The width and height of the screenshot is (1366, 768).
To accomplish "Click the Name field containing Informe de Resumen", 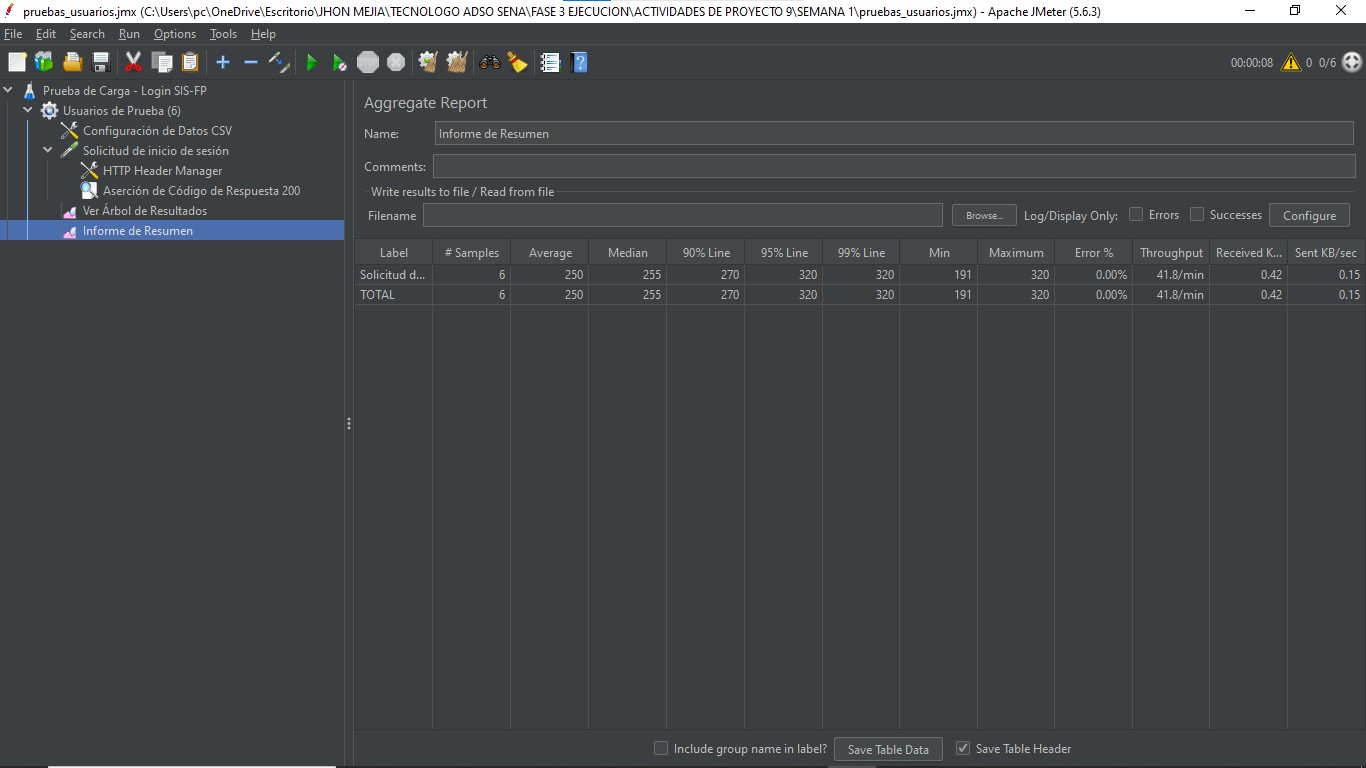I will click(x=894, y=133).
